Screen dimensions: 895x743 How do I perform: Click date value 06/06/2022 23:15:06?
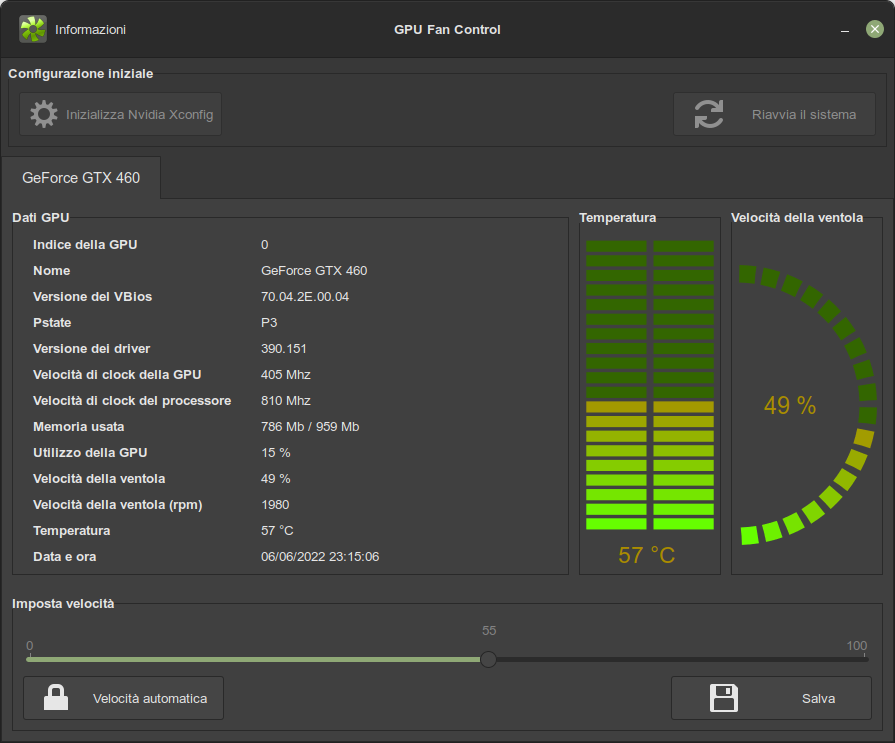coord(320,556)
